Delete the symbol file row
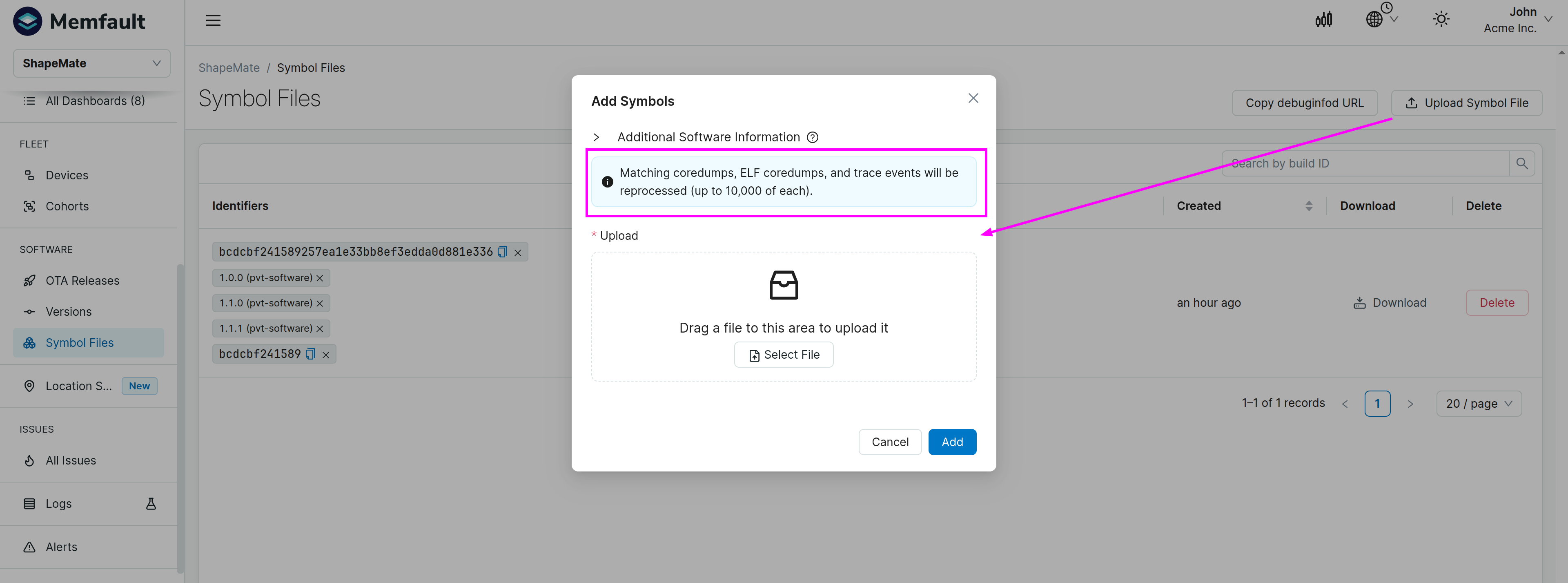This screenshot has width=1568, height=583. pos(1497,303)
